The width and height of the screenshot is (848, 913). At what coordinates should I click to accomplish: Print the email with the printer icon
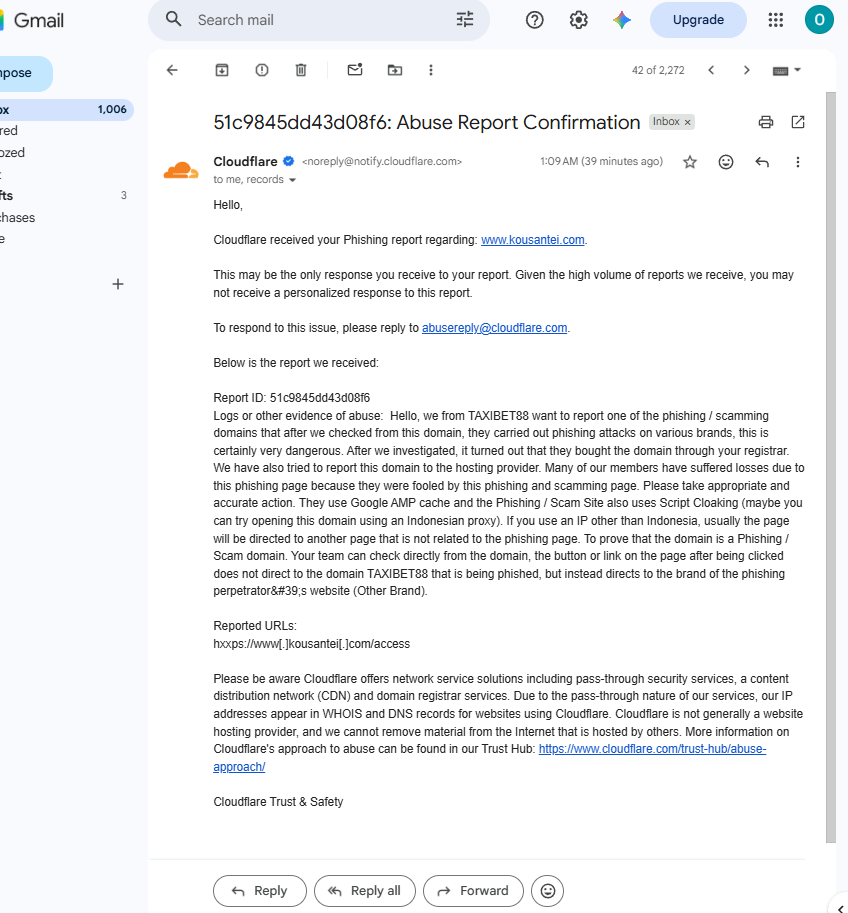pyautogui.click(x=766, y=122)
